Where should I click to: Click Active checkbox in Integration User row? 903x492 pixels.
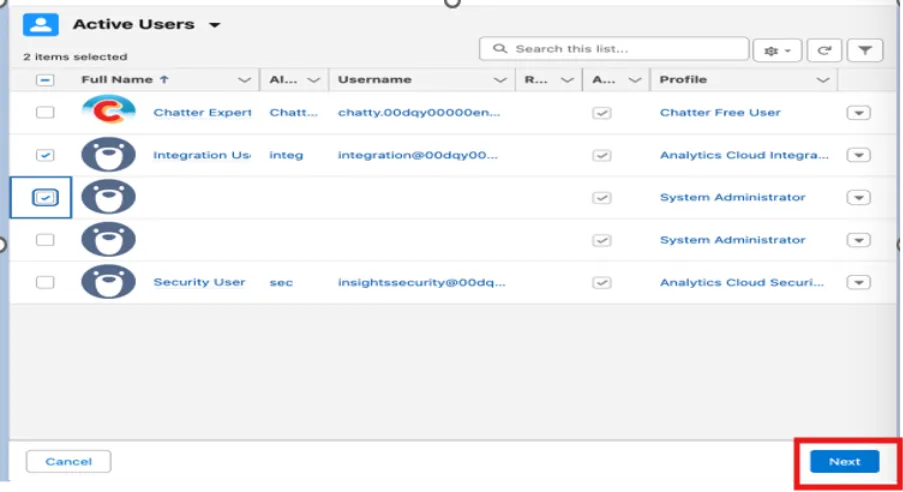click(x=602, y=156)
